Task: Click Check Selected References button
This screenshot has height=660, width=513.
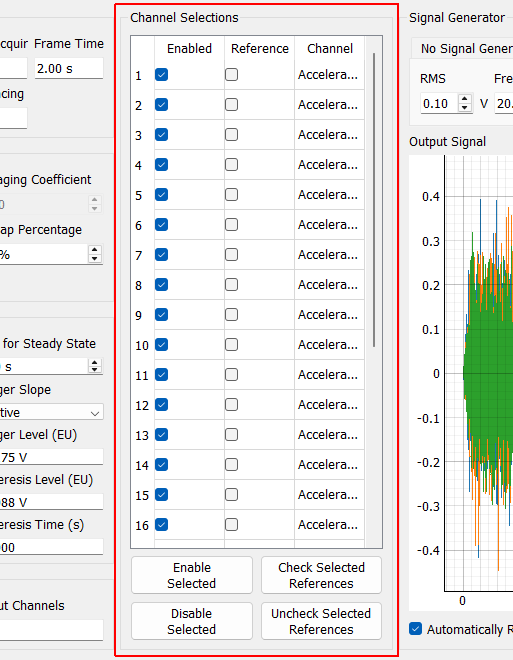Action: [321, 575]
